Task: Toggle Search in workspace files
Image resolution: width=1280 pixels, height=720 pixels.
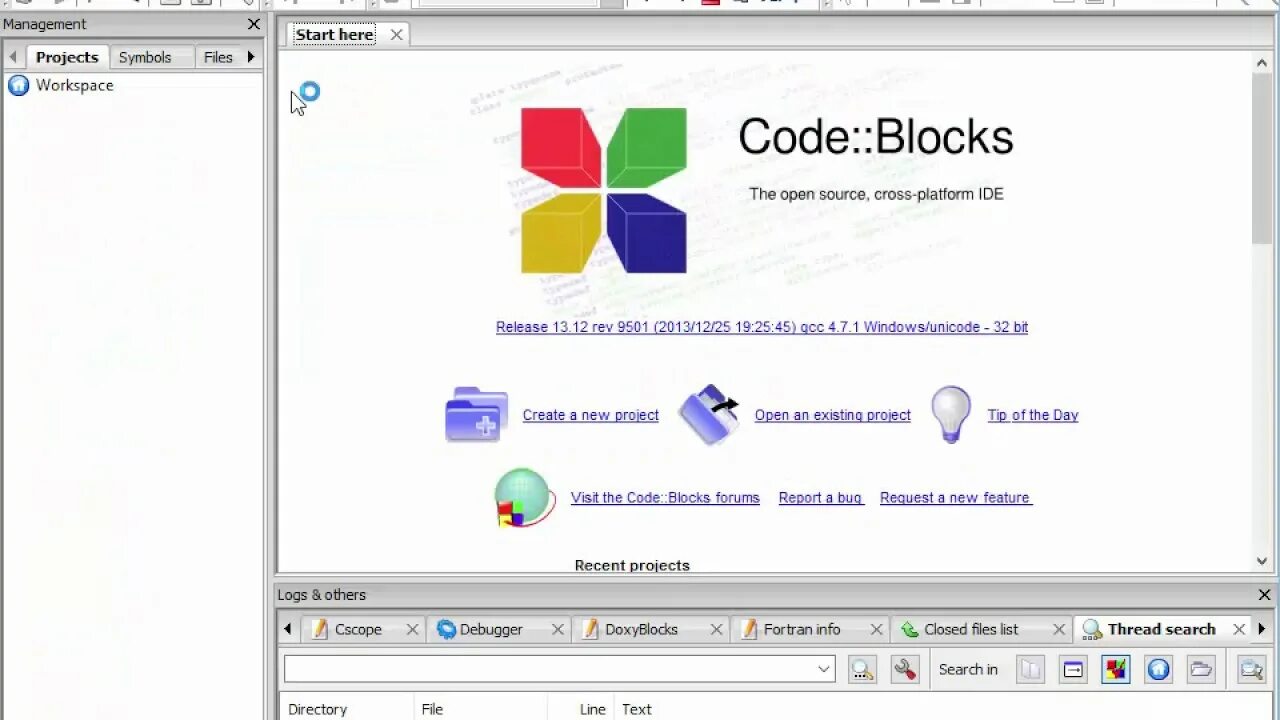Action: point(1158,669)
